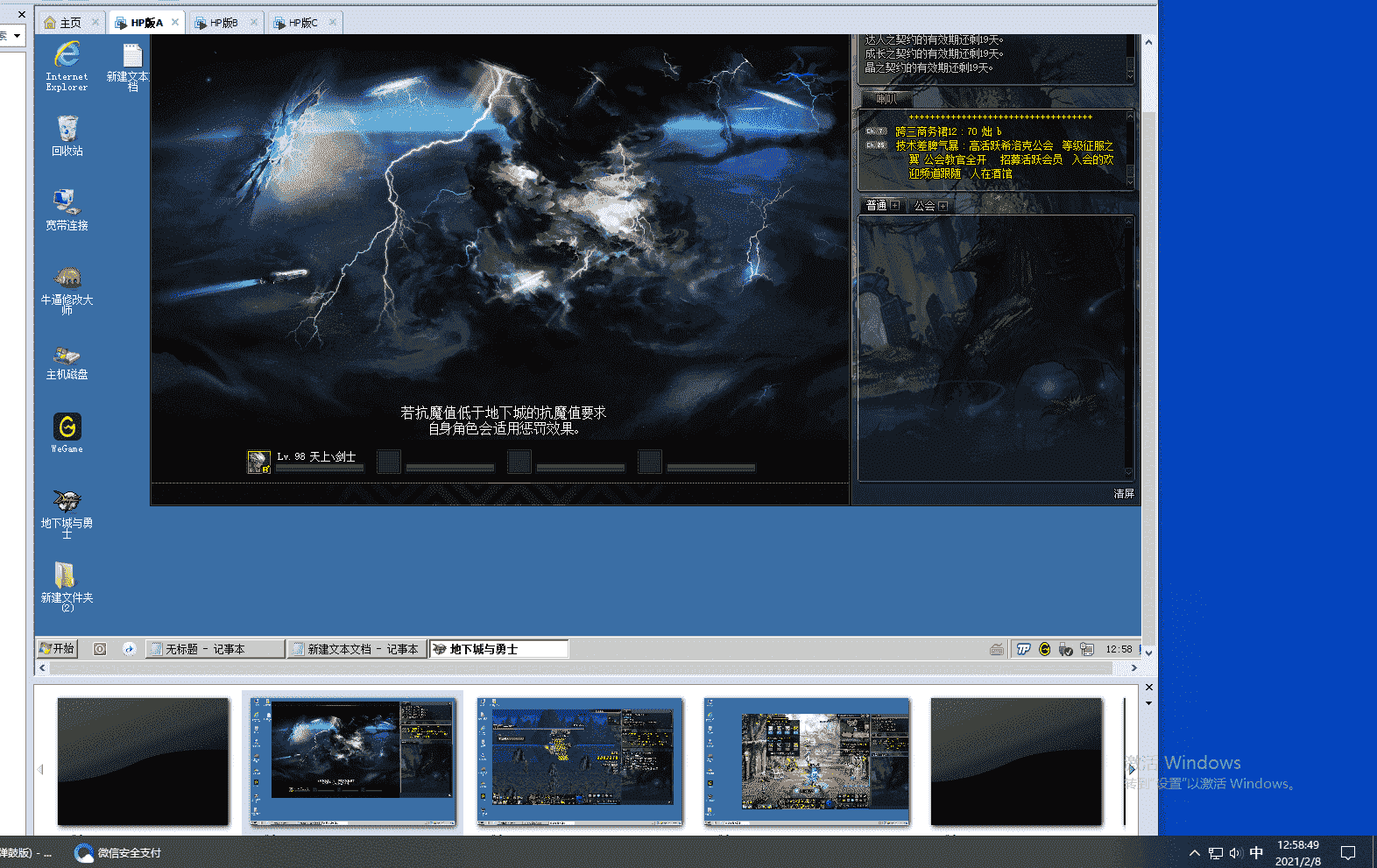Open Internet Explorer desktop icon
The height and width of the screenshot is (868, 1377).
pyautogui.click(x=67, y=65)
